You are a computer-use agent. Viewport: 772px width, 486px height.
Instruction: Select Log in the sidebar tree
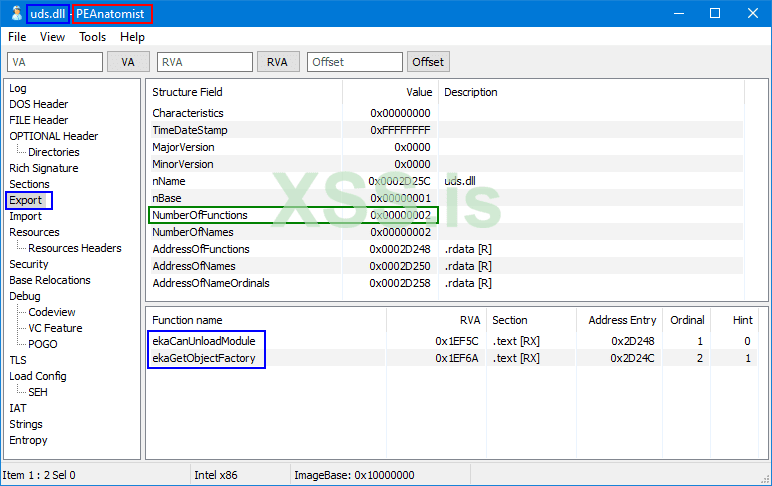coord(18,88)
